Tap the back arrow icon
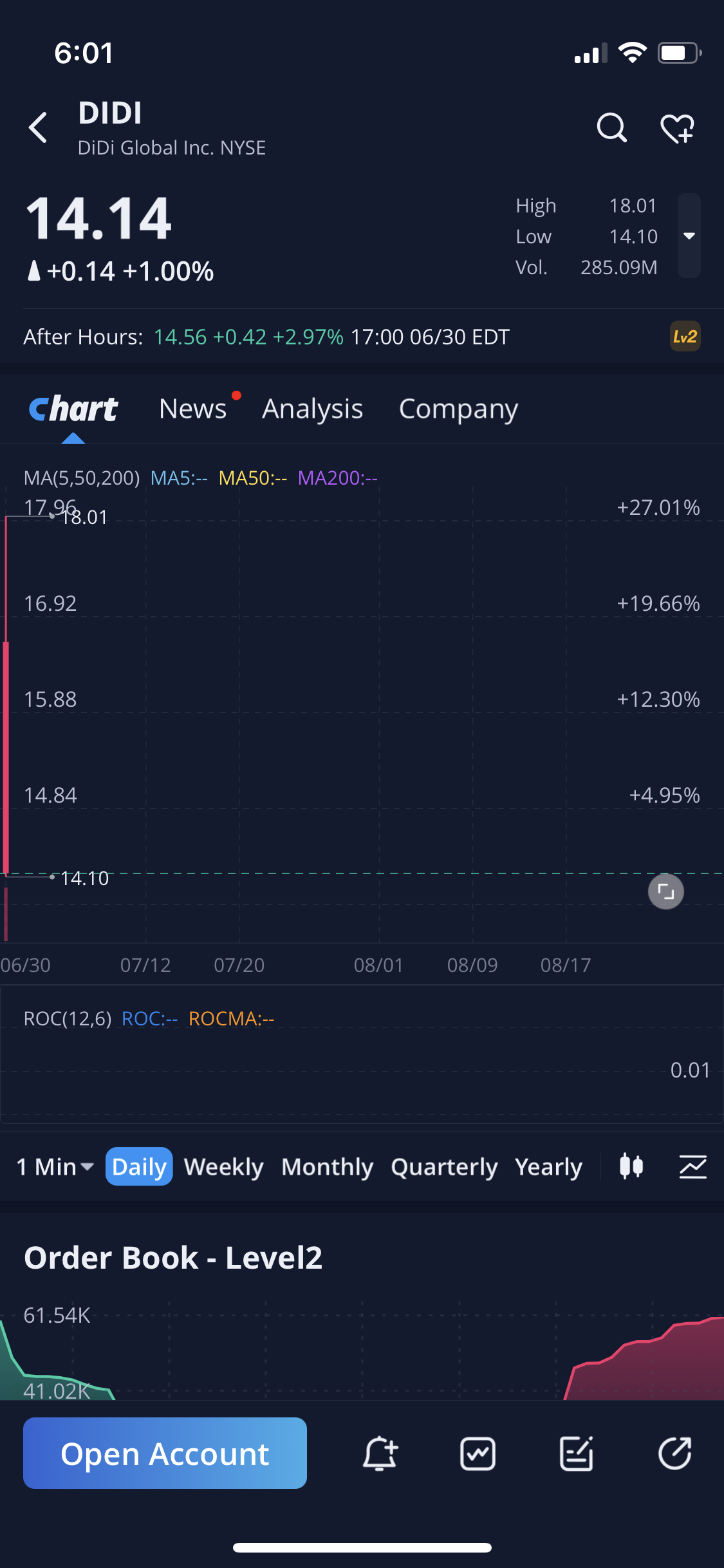The image size is (724, 1568). coord(39,127)
